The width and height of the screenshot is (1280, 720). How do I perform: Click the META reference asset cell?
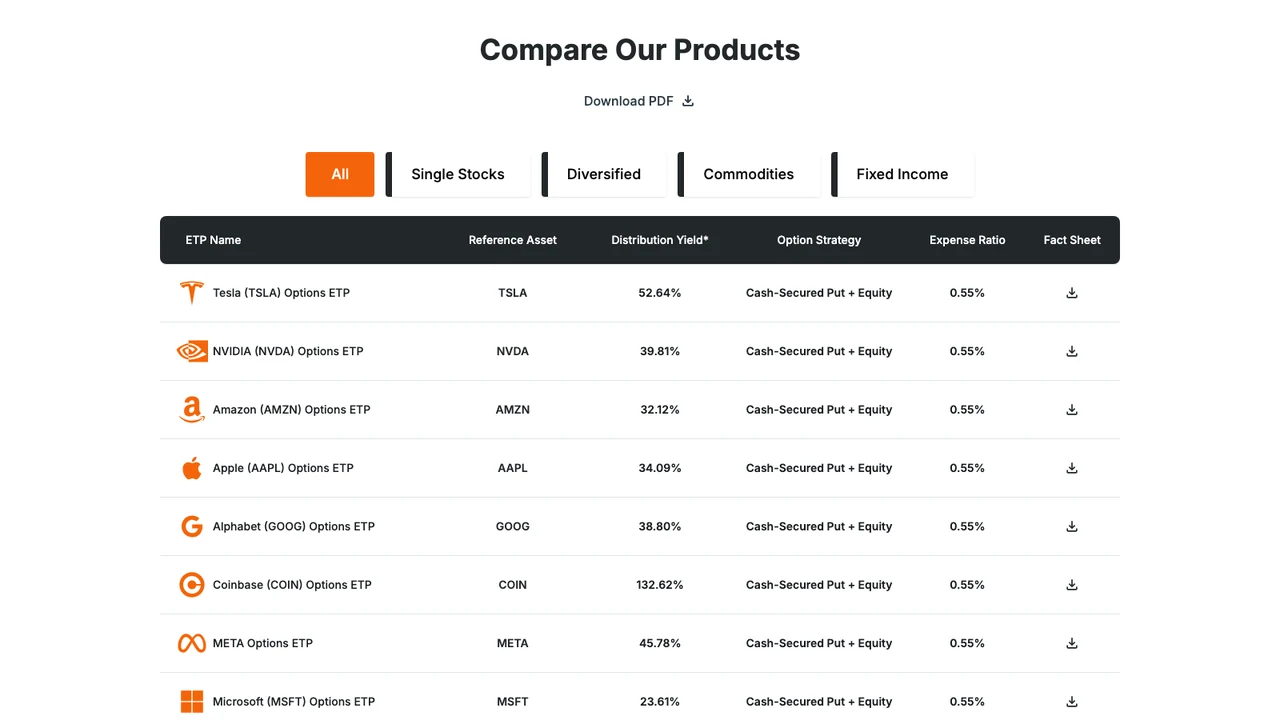coord(513,643)
